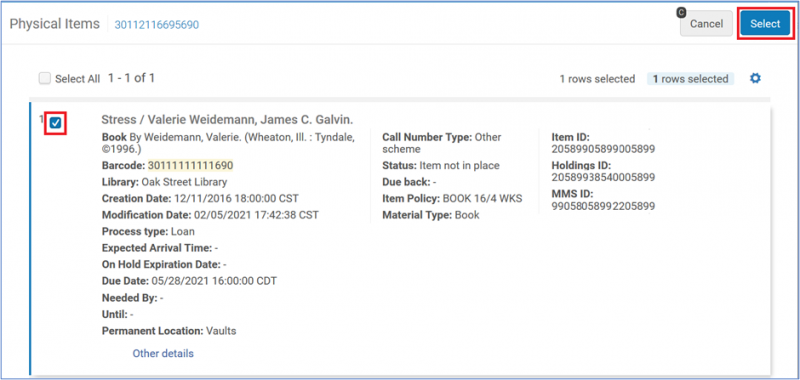
Task: Expand the Other details link
Action: pos(163,353)
